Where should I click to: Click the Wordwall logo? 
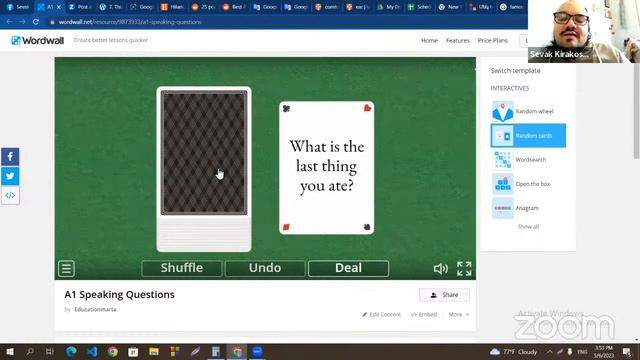(x=38, y=40)
